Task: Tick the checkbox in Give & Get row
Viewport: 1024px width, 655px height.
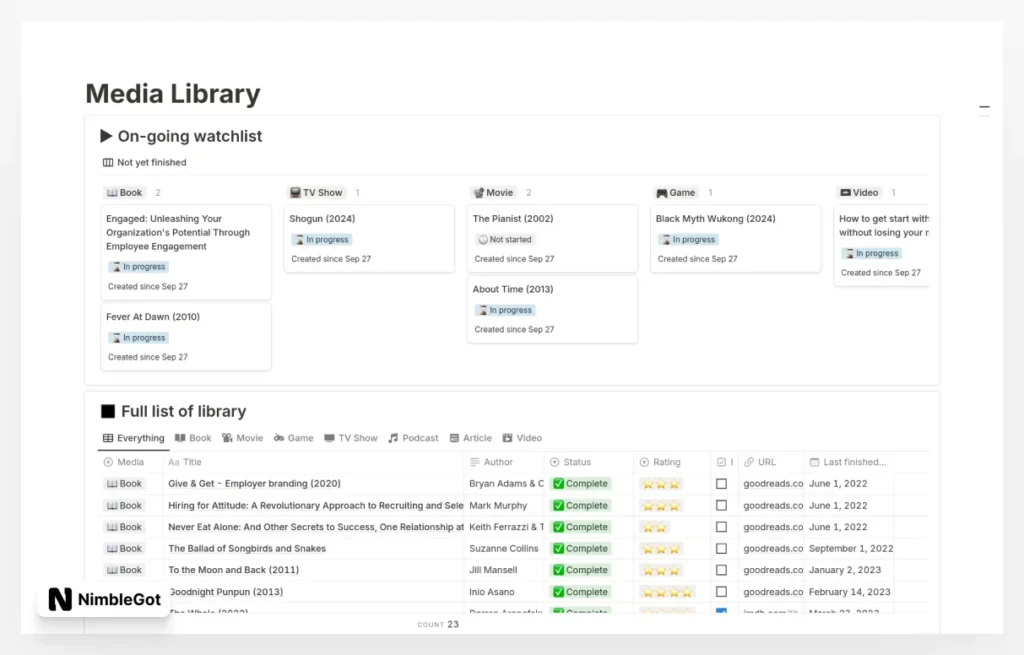Action: click(x=721, y=484)
